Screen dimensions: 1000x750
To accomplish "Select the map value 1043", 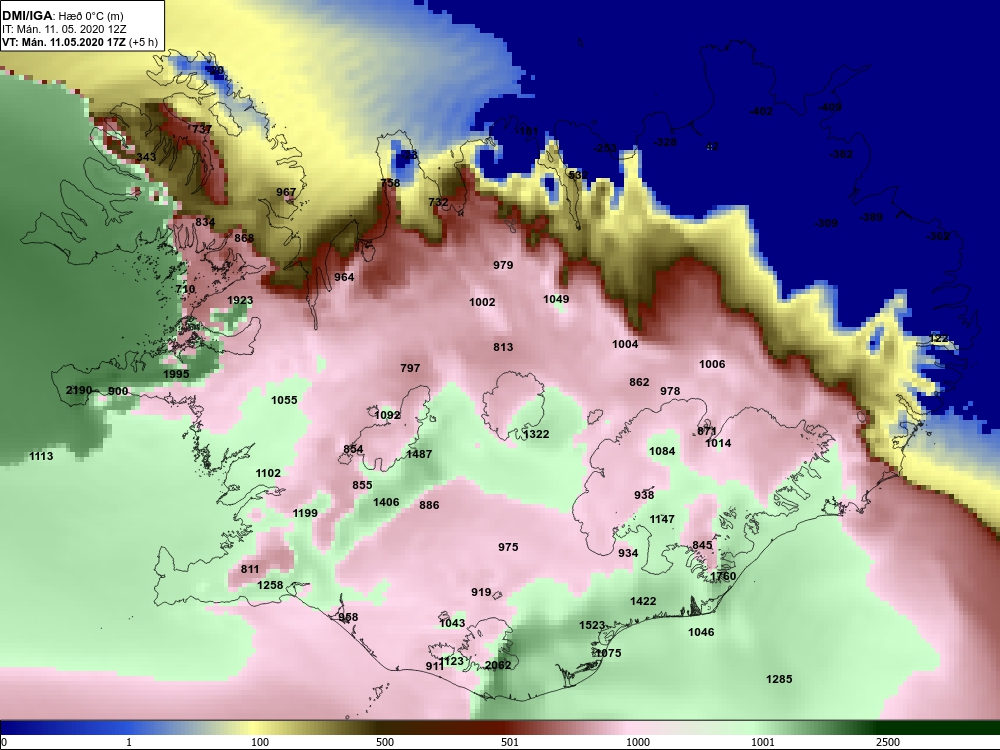I will pyautogui.click(x=452, y=623).
